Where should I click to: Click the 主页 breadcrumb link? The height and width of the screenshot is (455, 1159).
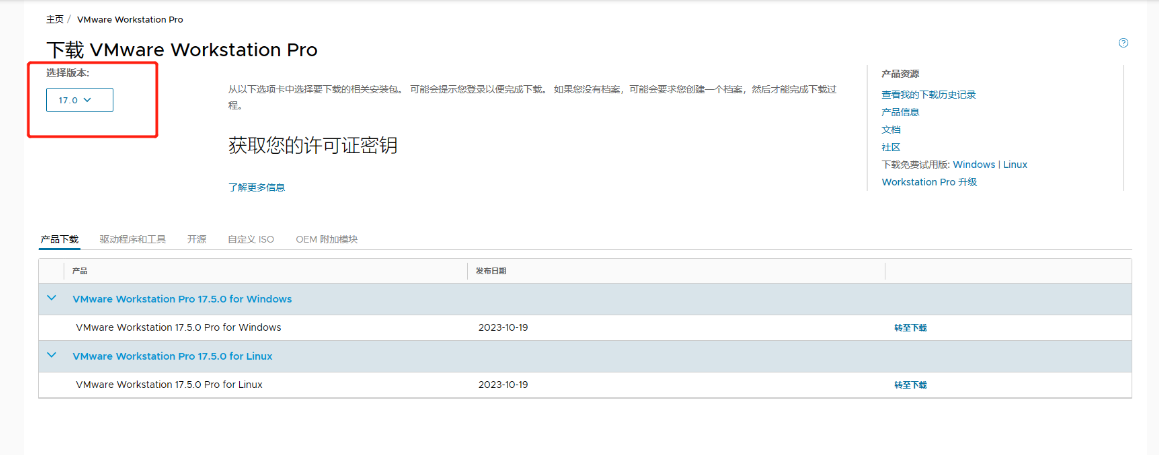[x=55, y=19]
